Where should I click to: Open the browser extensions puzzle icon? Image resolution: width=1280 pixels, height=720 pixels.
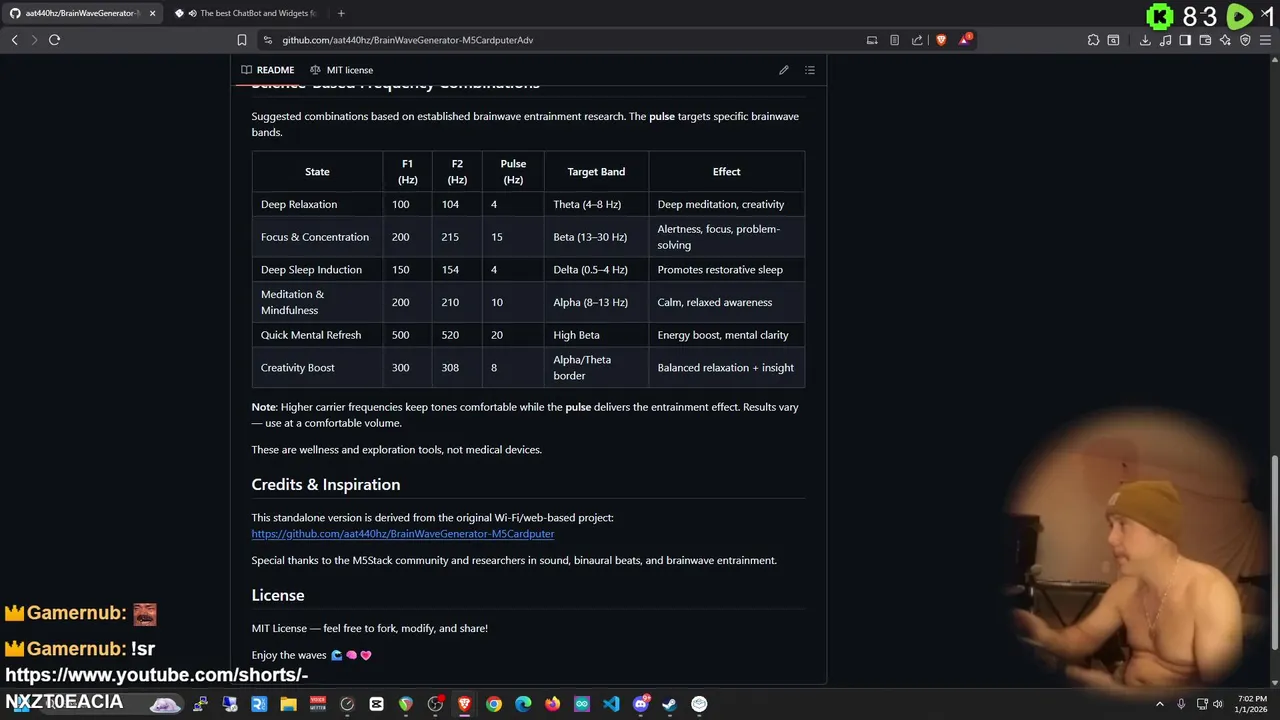(x=1093, y=40)
